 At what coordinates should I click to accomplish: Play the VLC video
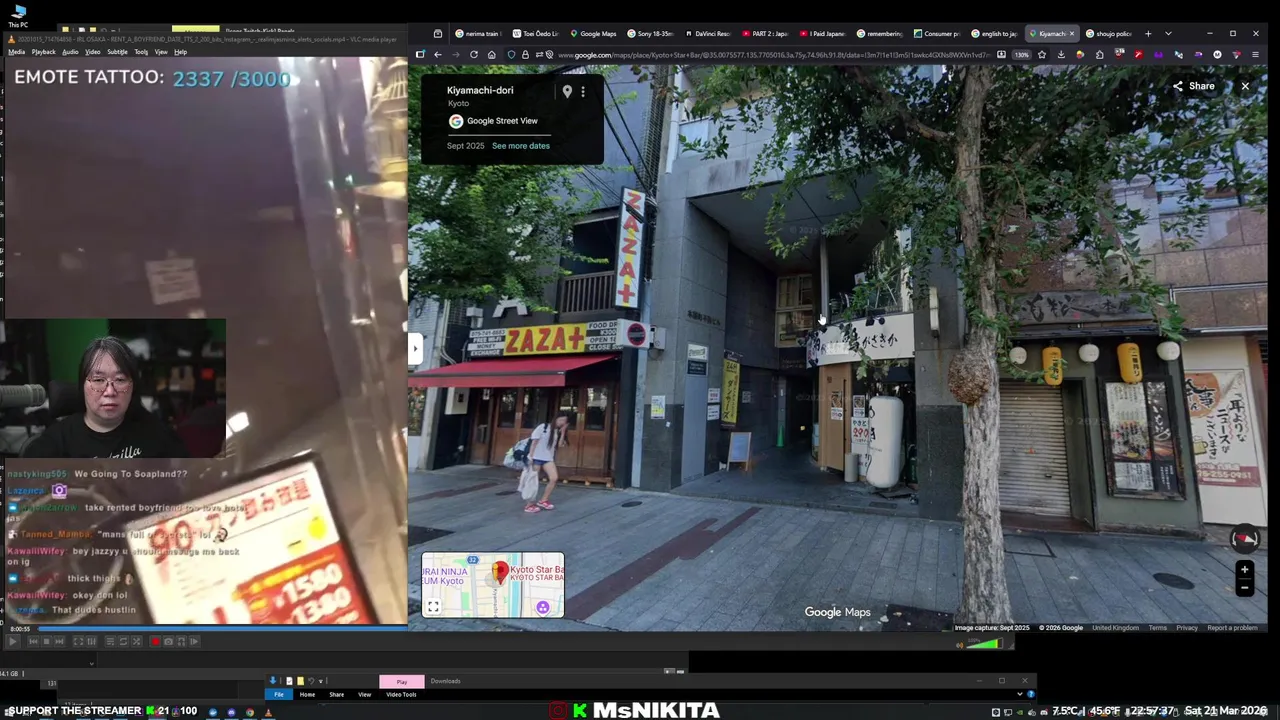tap(13, 641)
